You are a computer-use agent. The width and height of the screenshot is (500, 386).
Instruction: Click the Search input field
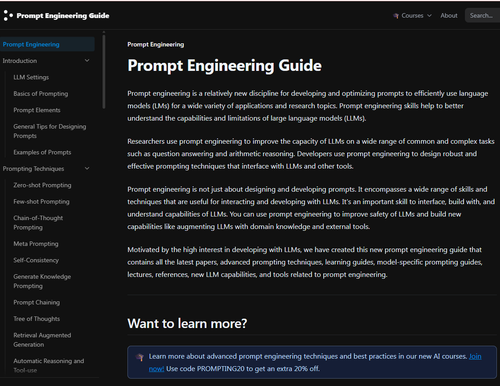click(x=482, y=16)
